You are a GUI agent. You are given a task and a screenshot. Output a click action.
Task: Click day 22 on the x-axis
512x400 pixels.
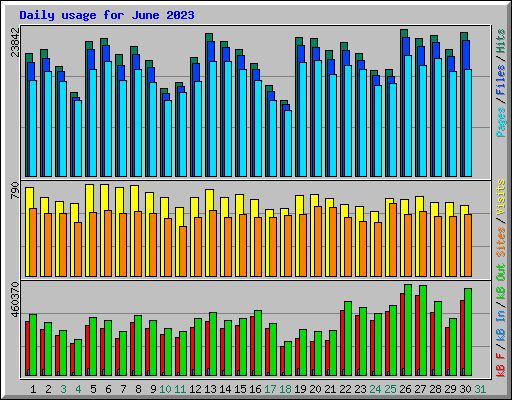tap(345, 389)
